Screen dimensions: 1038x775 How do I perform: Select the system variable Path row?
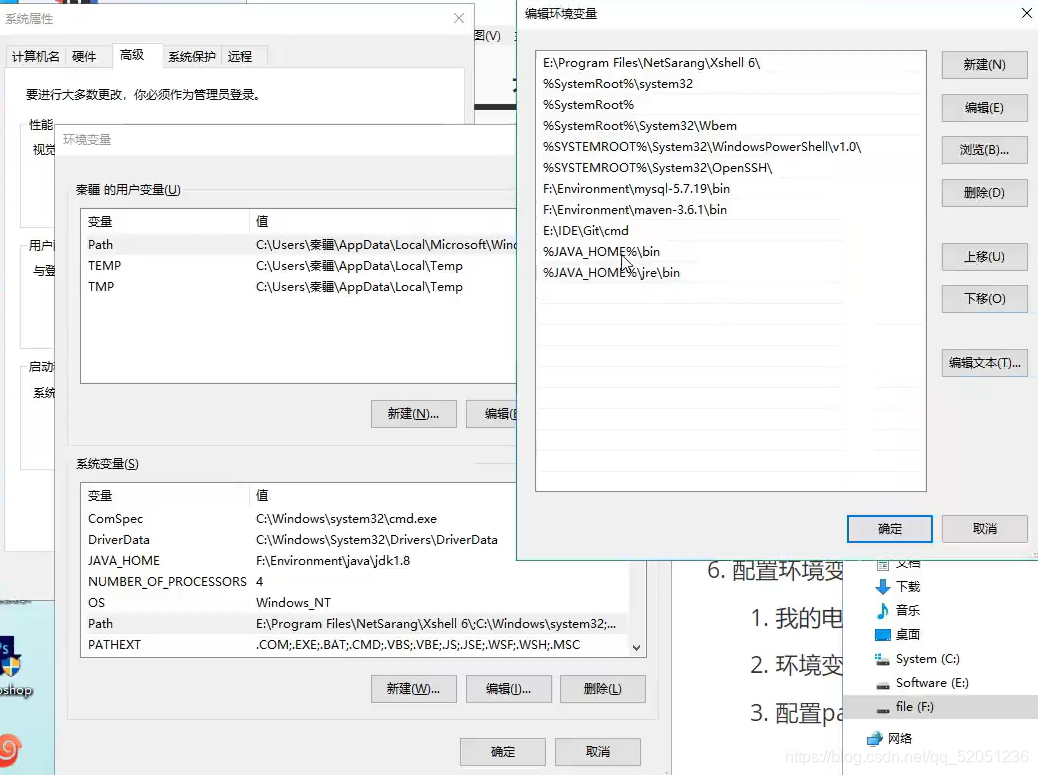(x=355, y=624)
